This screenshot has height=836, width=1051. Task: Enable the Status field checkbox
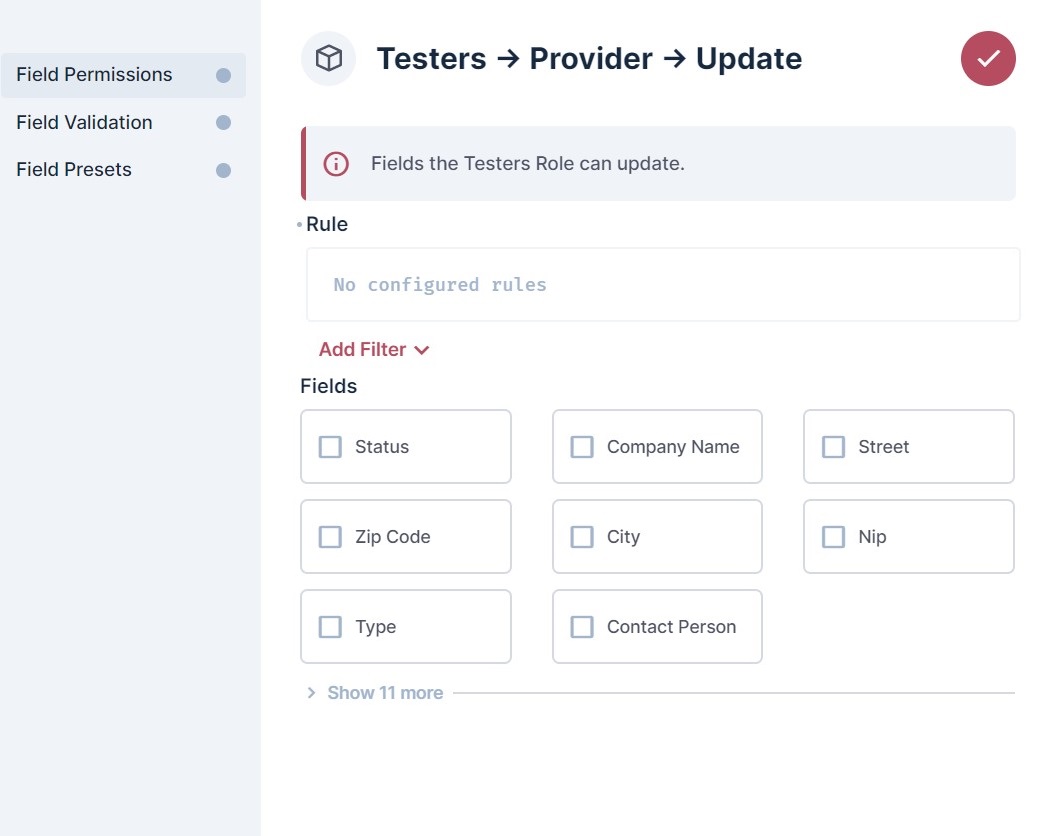[x=330, y=447]
